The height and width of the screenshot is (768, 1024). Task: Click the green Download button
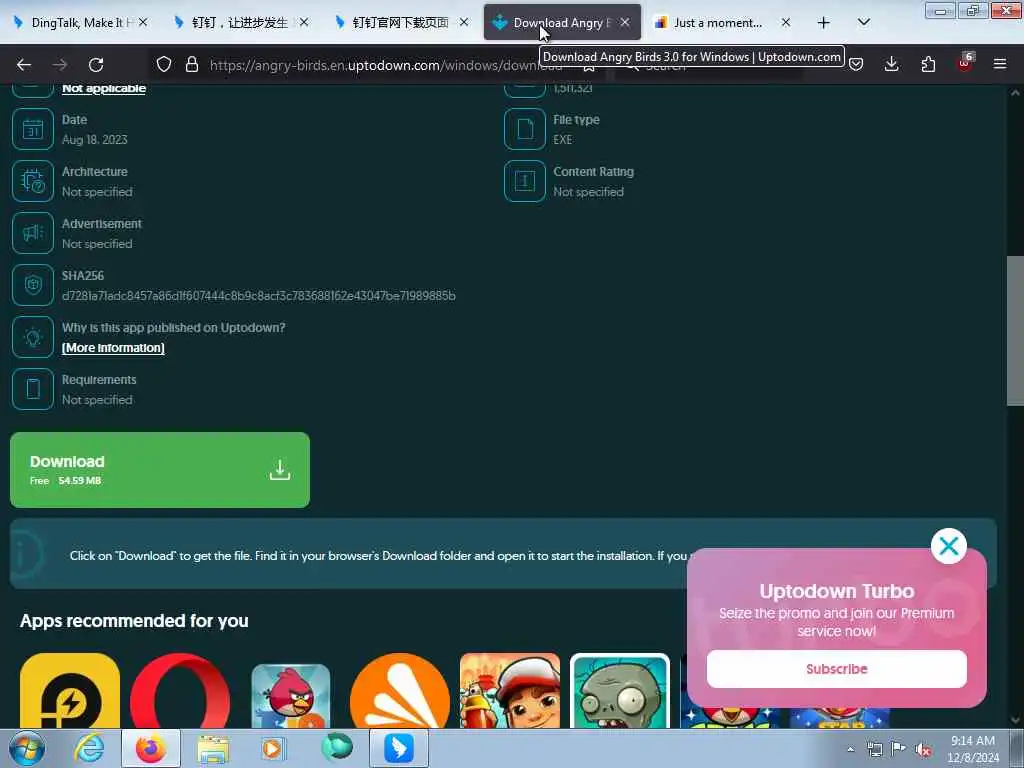pyautogui.click(x=160, y=470)
